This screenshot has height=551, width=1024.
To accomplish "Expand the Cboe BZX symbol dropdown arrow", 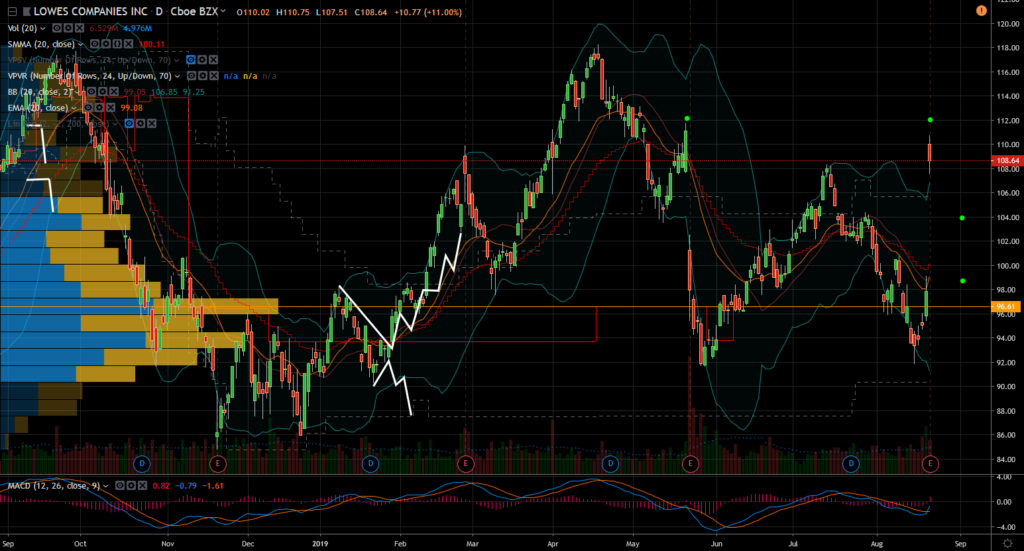I will click(223, 11).
